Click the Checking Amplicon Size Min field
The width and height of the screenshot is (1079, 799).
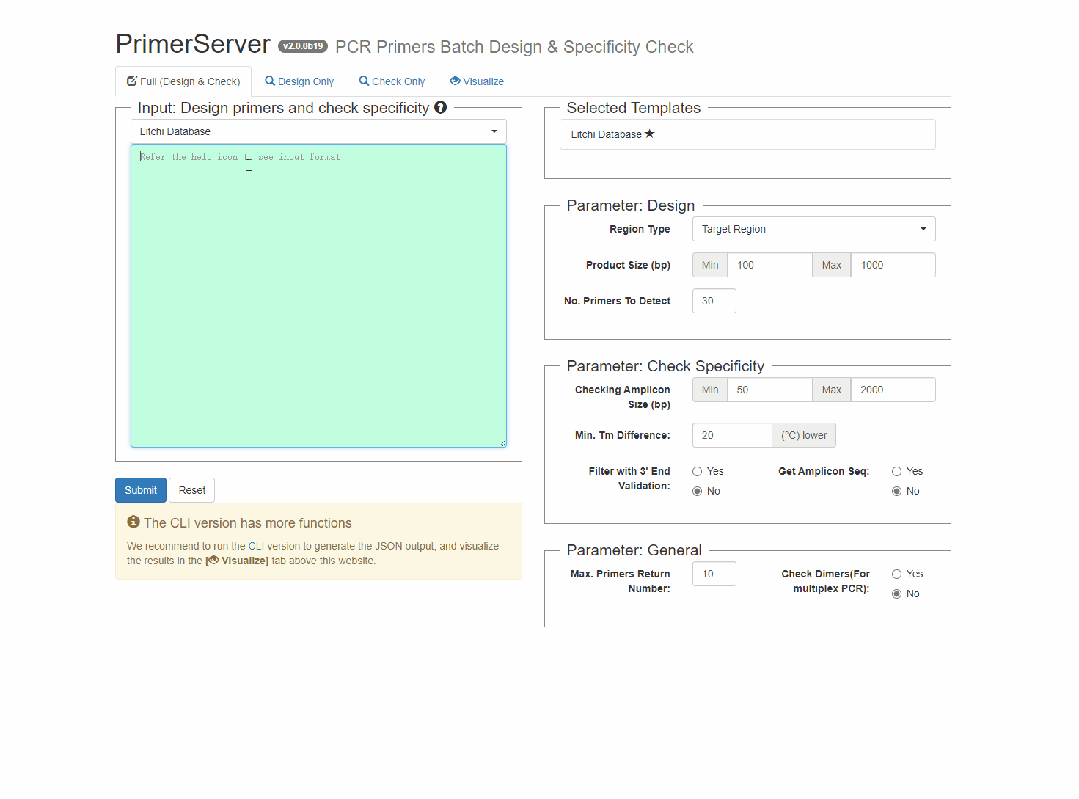(769, 390)
